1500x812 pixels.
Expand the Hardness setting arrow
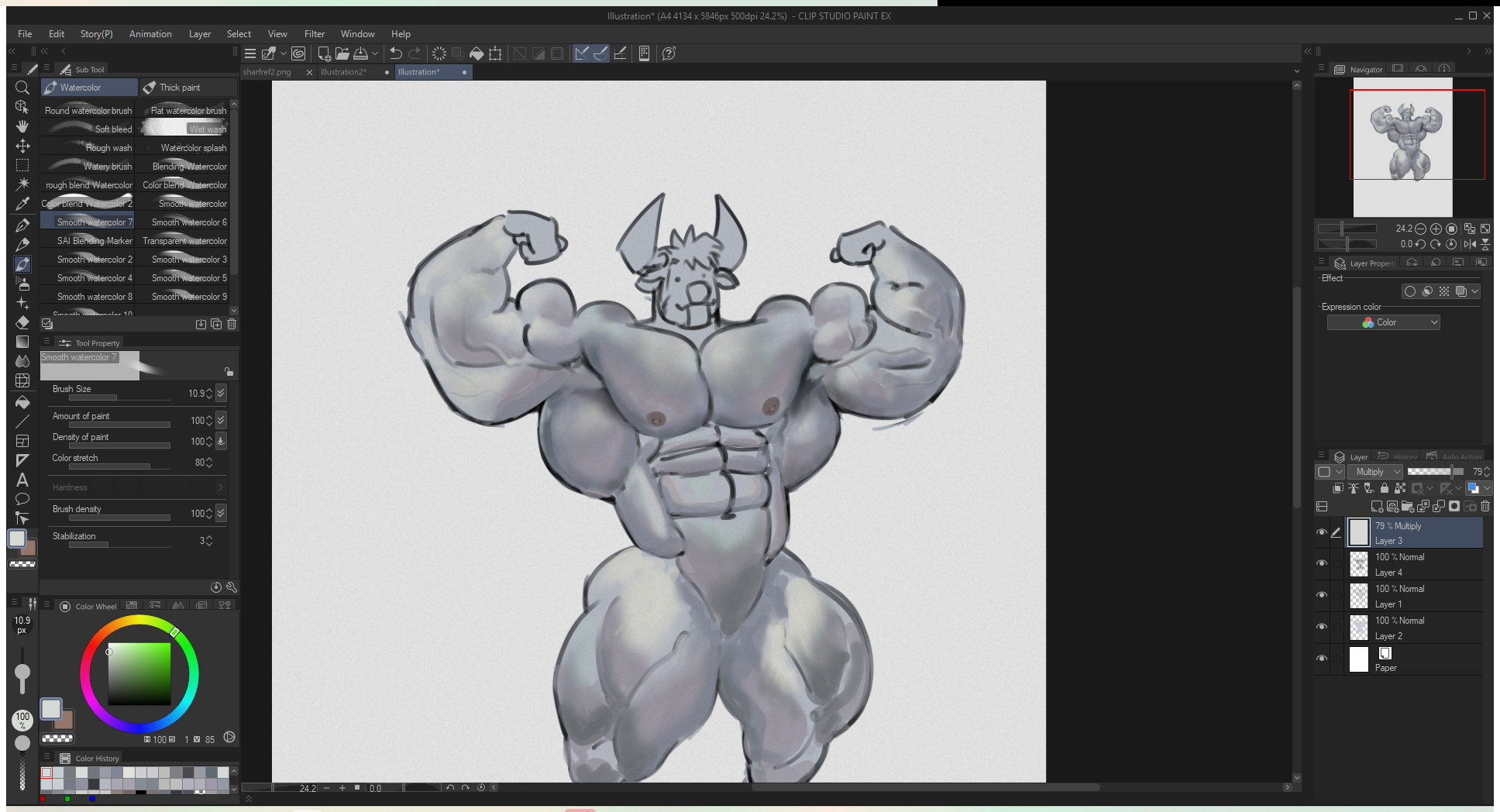[x=220, y=487]
